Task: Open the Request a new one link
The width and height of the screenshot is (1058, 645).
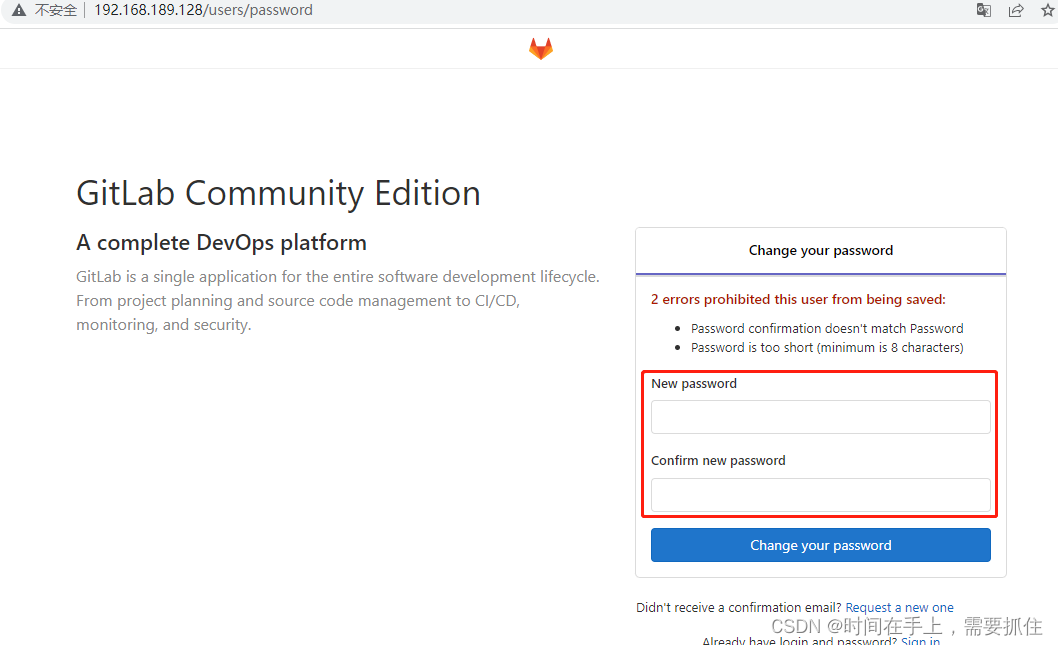Action: (899, 607)
